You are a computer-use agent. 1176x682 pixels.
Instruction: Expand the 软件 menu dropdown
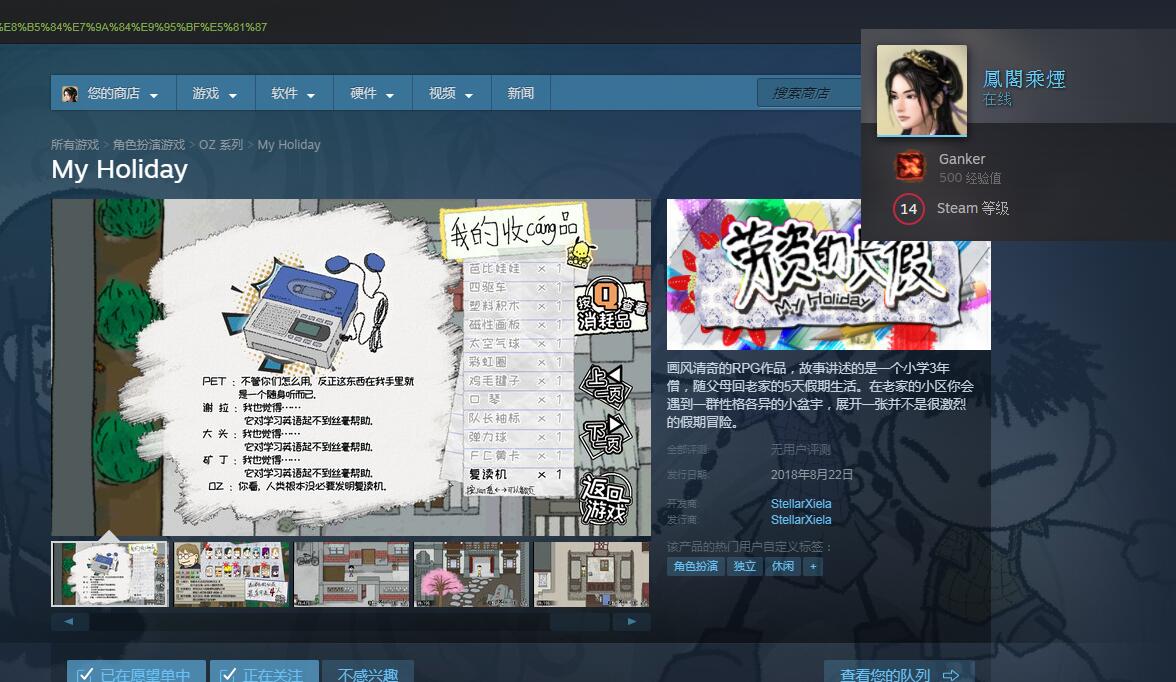[294, 93]
